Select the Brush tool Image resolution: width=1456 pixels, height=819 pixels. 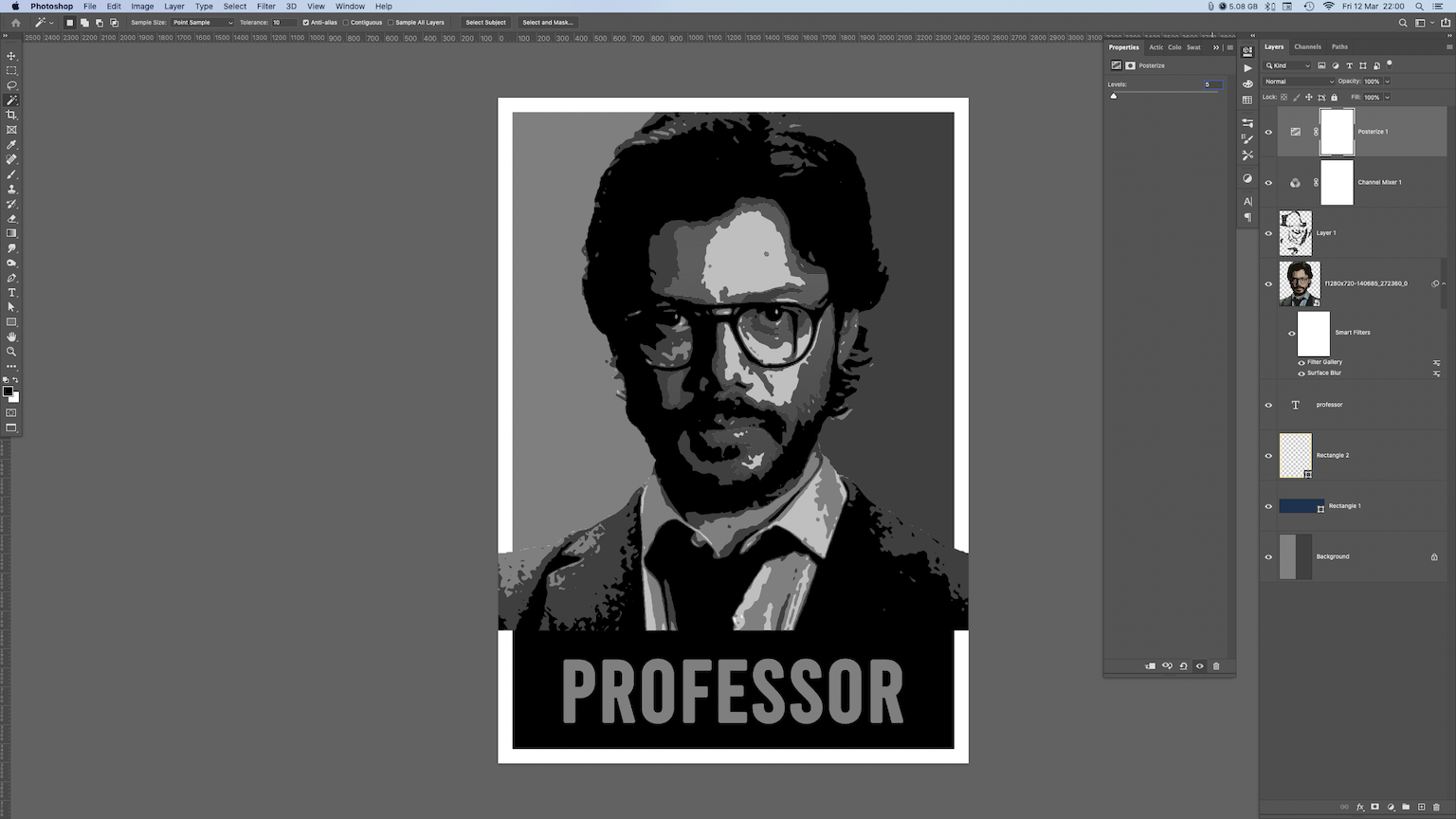click(x=11, y=174)
